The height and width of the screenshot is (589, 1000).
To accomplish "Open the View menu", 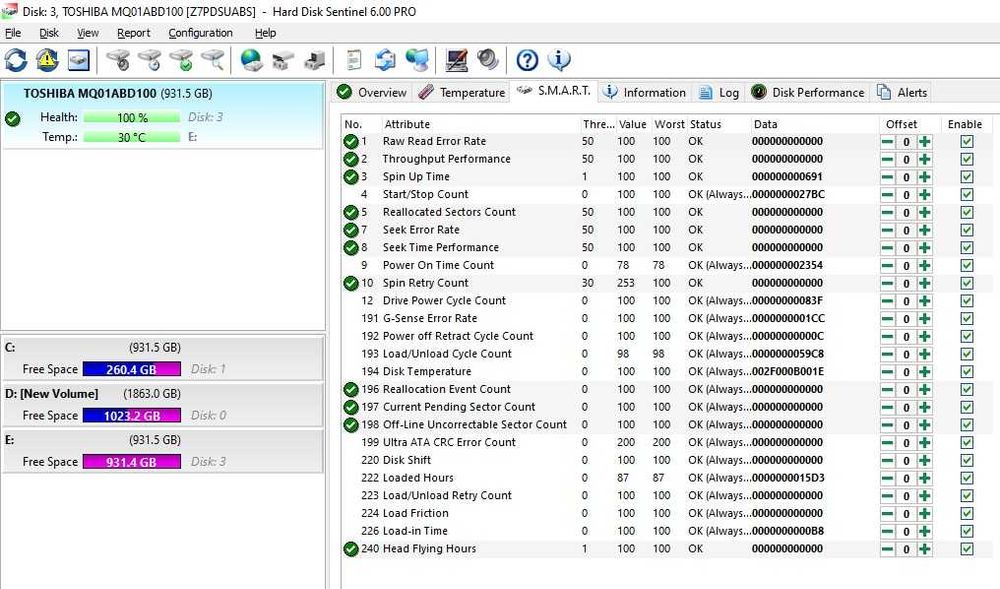I will pos(88,33).
